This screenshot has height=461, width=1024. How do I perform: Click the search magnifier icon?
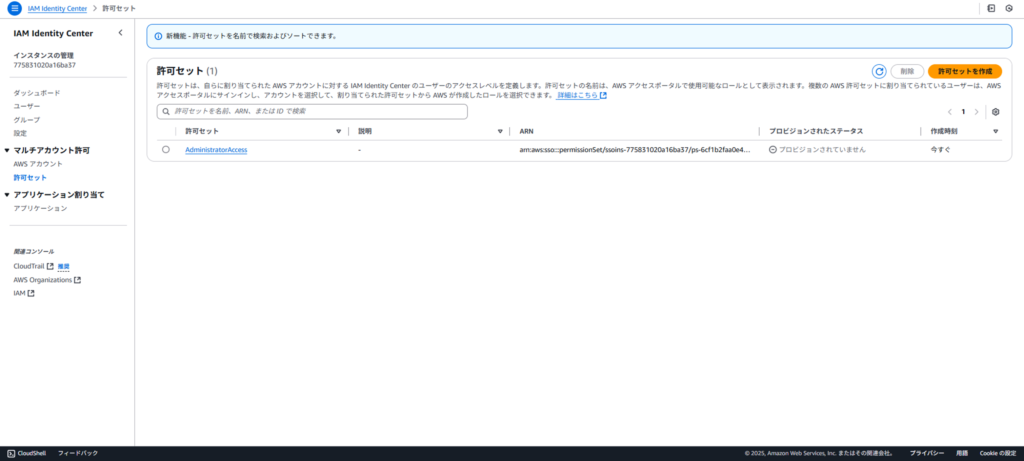click(x=166, y=112)
